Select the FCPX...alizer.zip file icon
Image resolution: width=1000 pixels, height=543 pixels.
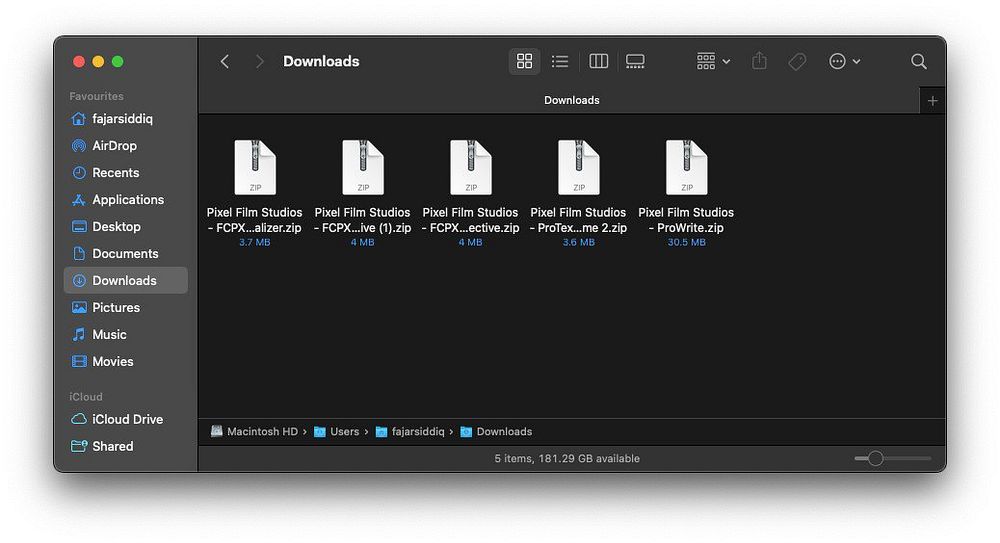click(255, 167)
